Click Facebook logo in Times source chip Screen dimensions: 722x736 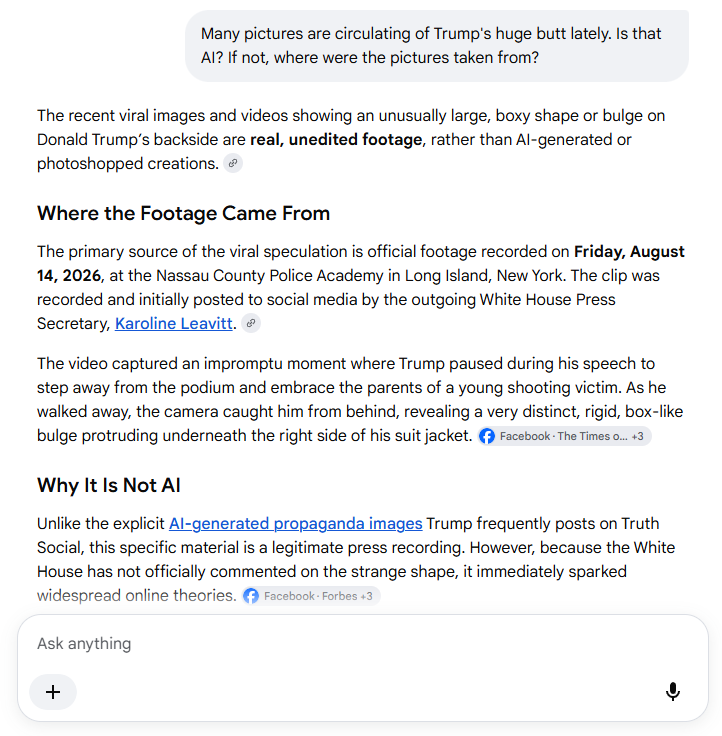487,436
